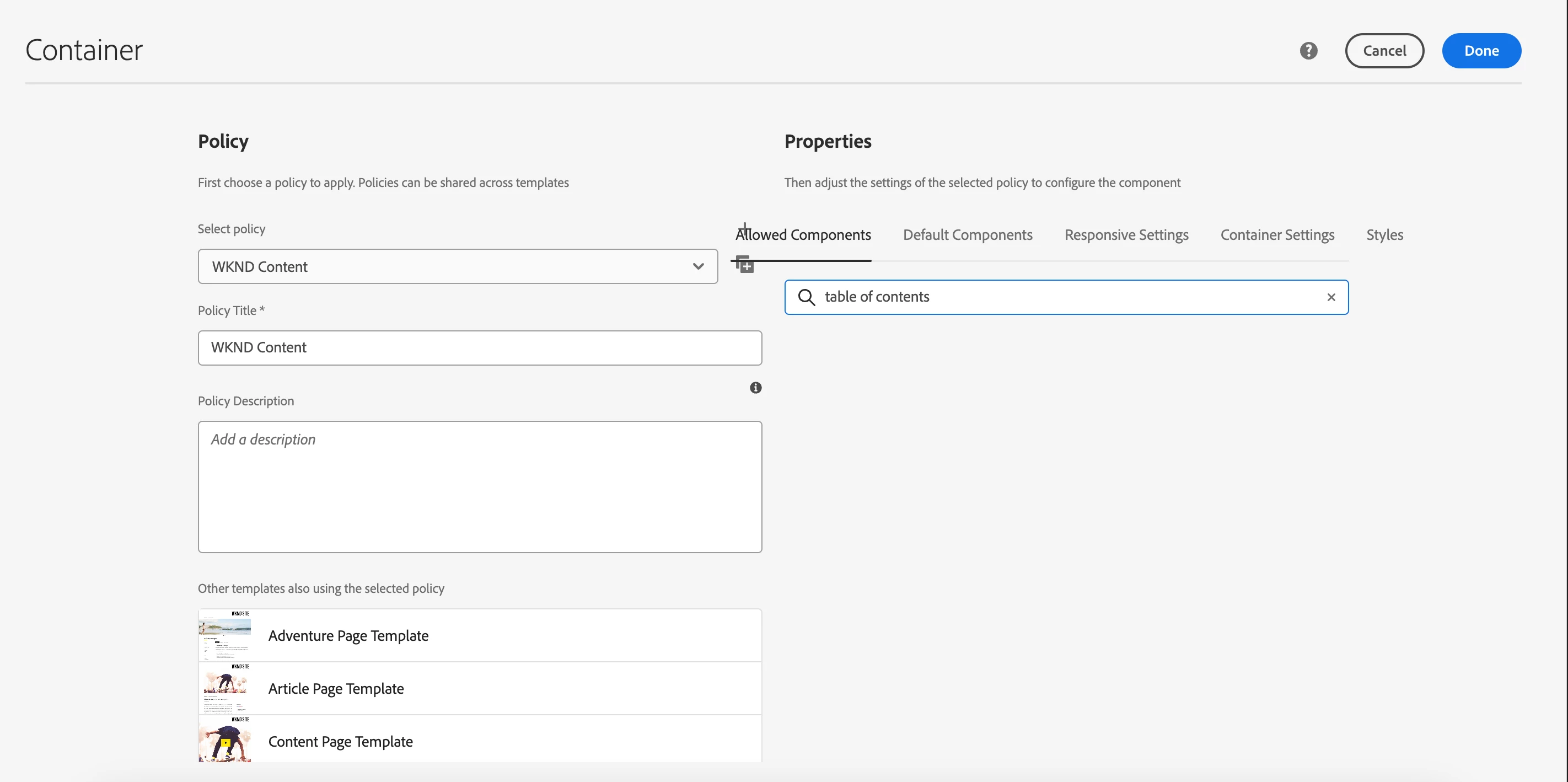The height and width of the screenshot is (782, 1568).
Task: Click the help question mark icon
Action: coord(1308,51)
